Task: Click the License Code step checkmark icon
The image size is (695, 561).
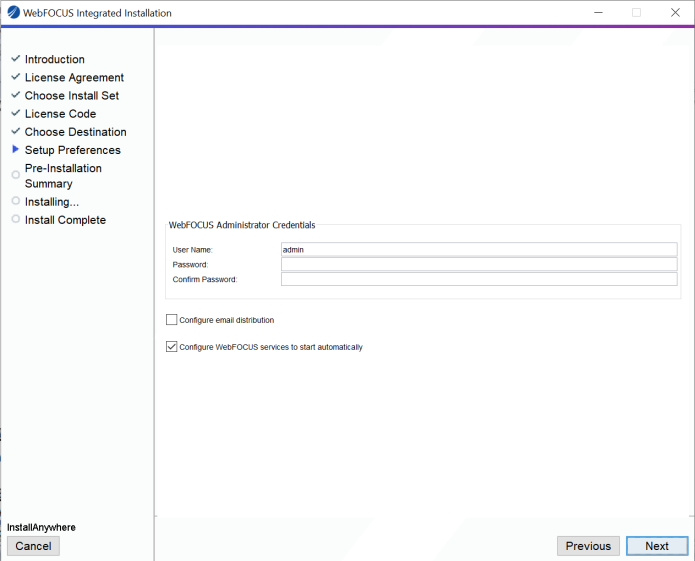Action: [x=16, y=113]
